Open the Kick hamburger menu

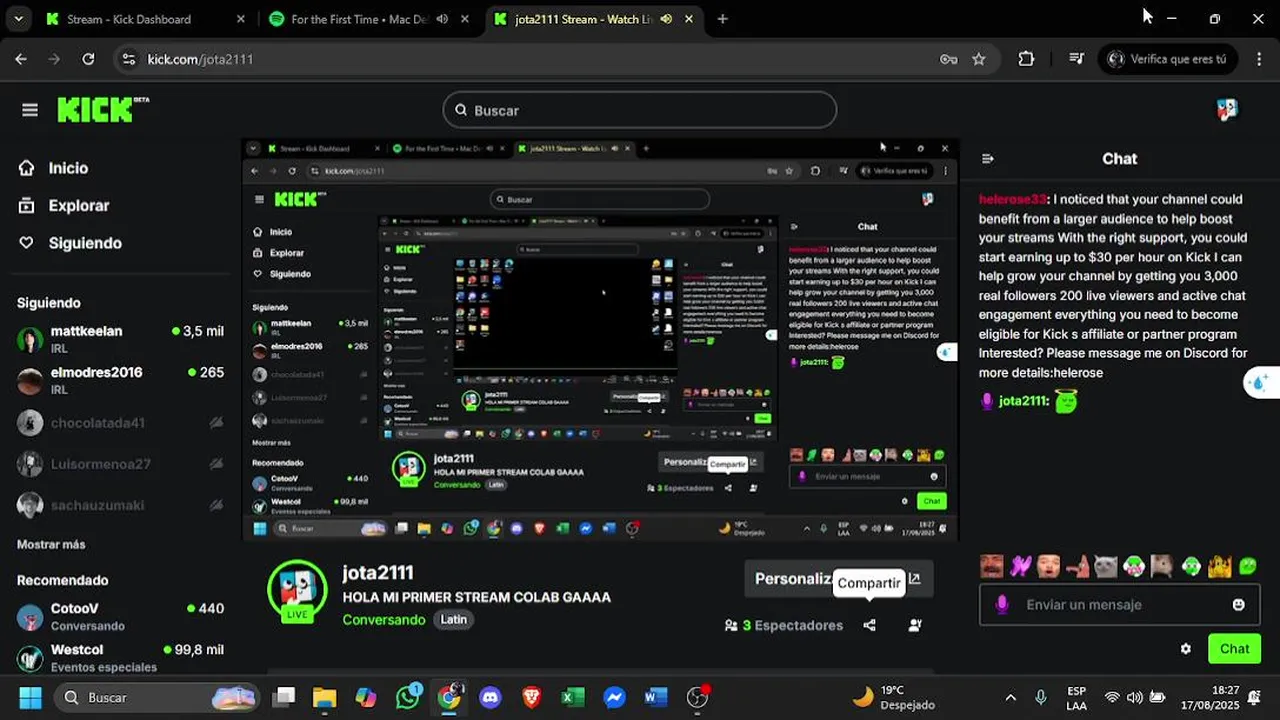[30, 110]
